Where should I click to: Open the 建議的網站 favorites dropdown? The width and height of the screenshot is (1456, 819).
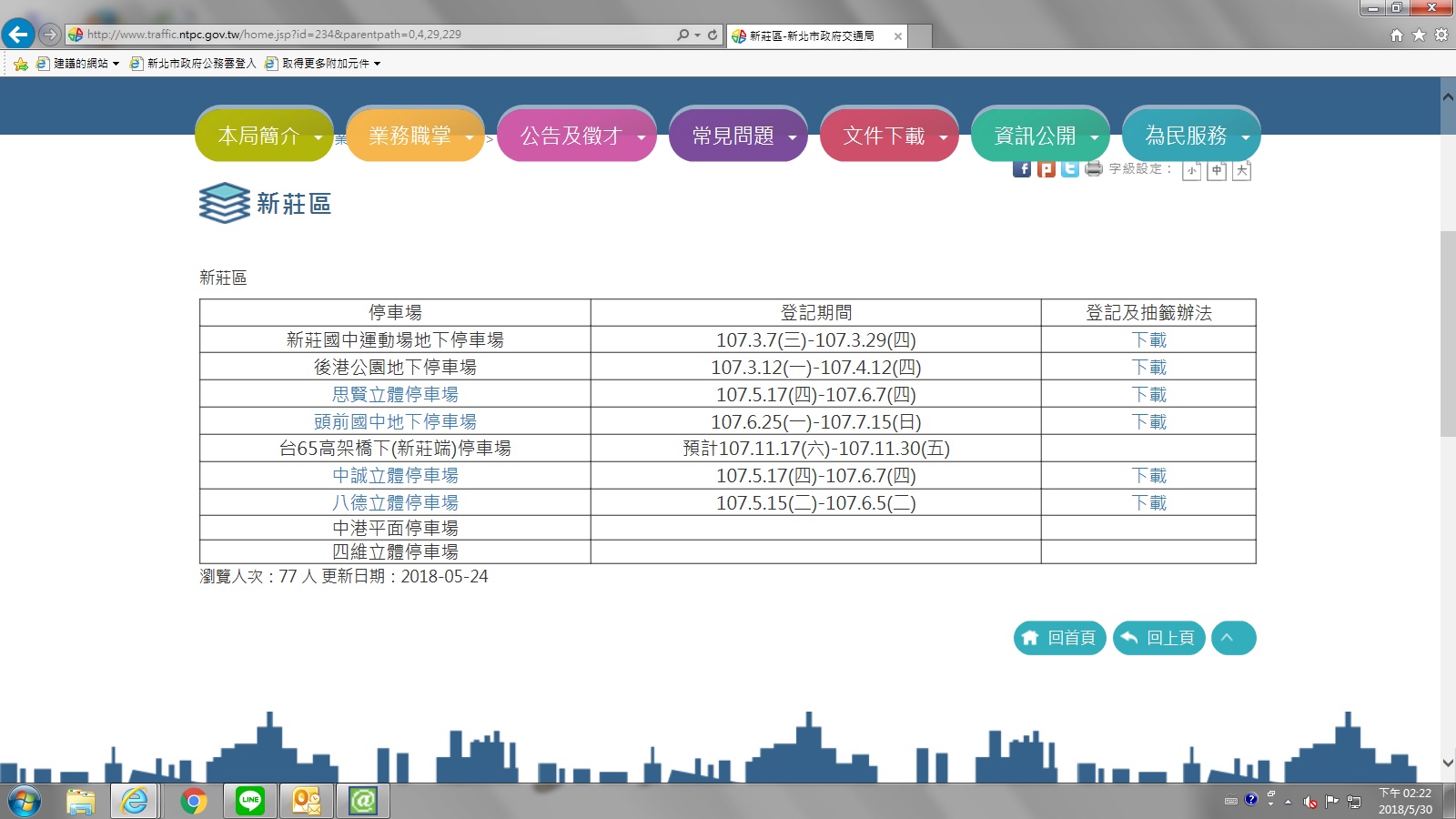coord(80,64)
